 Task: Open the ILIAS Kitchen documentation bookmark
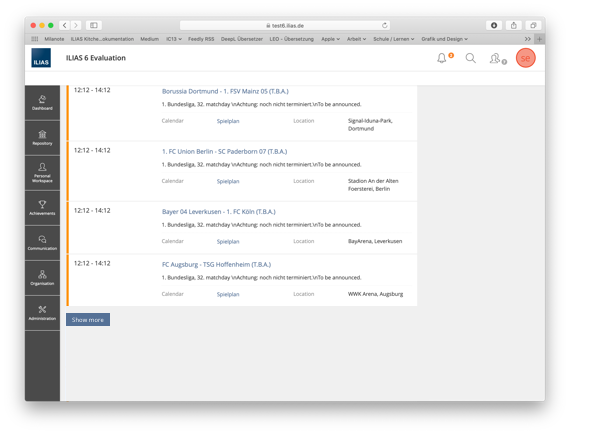click(x=102, y=39)
